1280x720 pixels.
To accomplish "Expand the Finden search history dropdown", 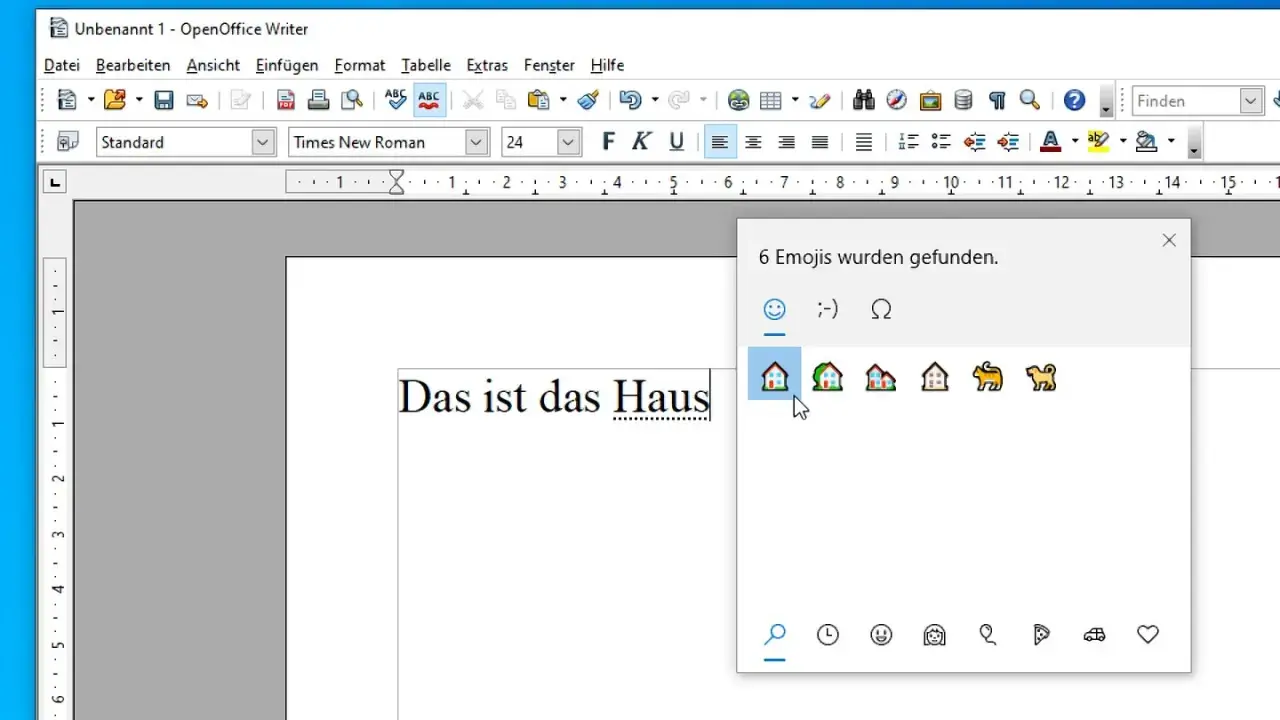I will pyautogui.click(x=1251, y=101).
